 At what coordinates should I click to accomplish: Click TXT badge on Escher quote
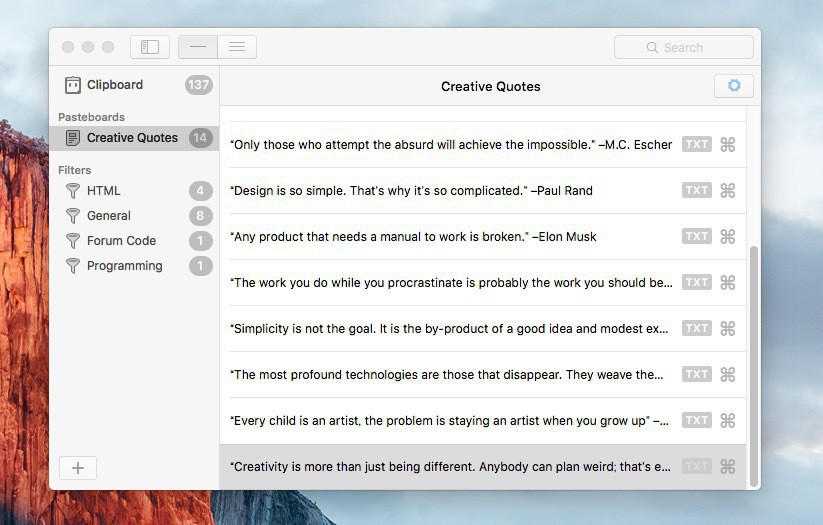(697, 144)
